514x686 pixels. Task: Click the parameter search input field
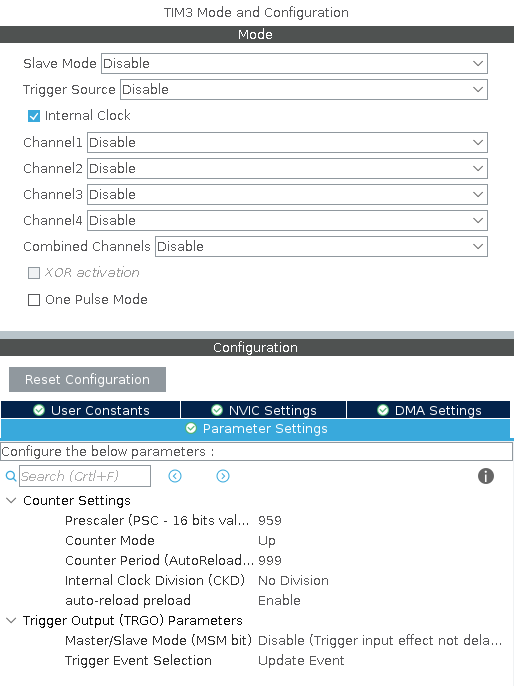pos(85,476)
